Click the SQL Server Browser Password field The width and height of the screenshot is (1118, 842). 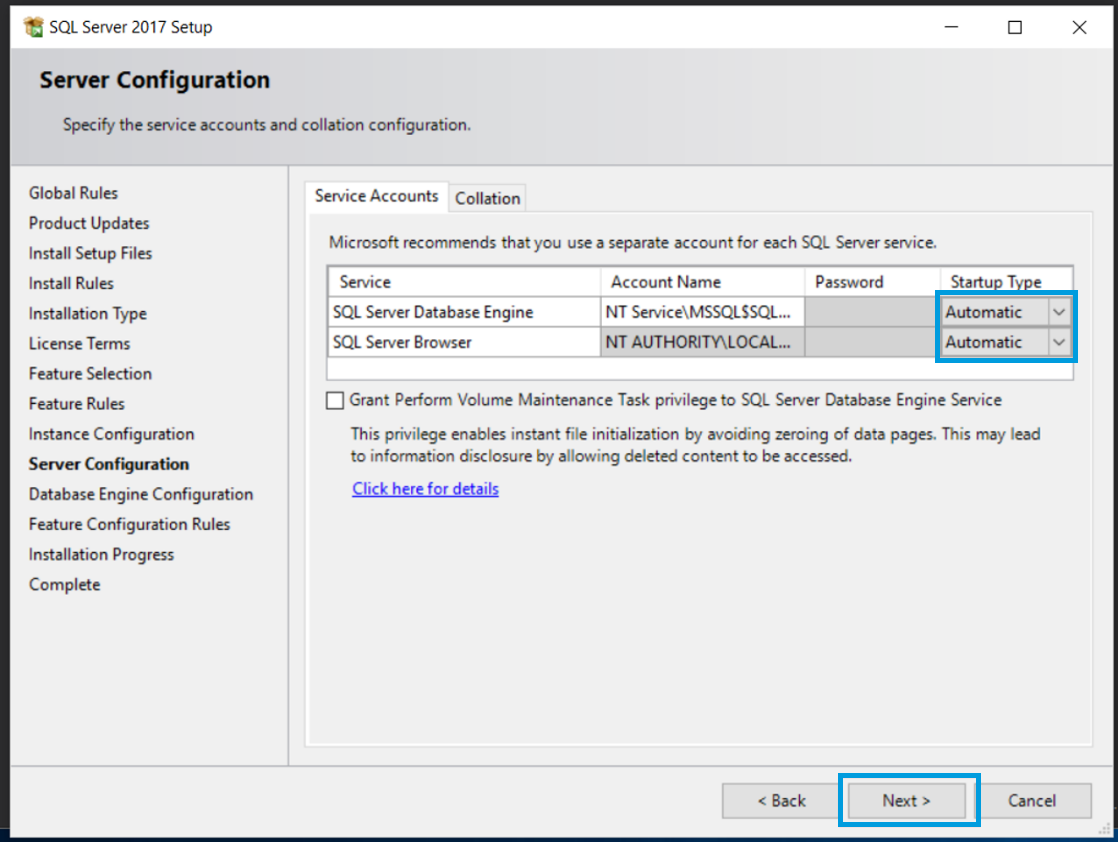tap(870, 342)
